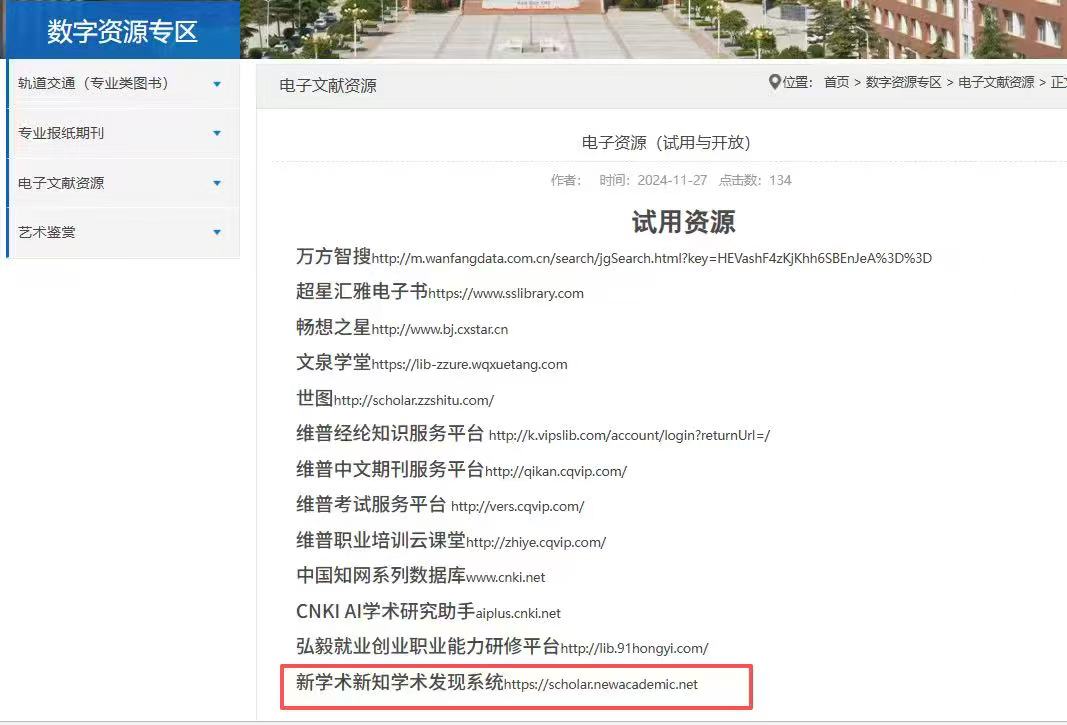Viewport: 1067px width, 725px height.
Task: Open 超星汇雅电子书 sslibrary link
Action: [505, 293]
